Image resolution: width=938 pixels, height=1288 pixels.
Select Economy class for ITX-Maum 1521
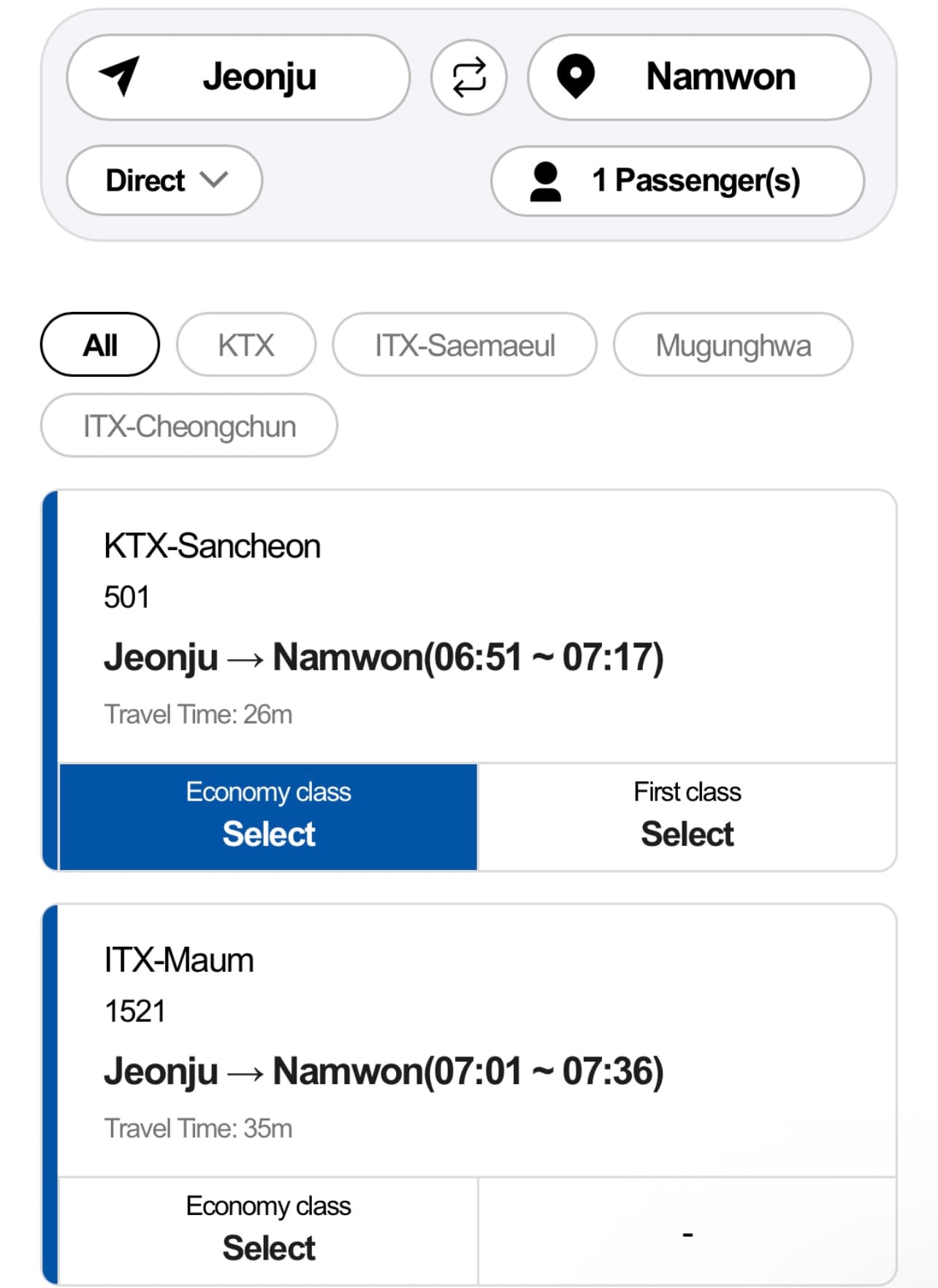coord(268,1231)
